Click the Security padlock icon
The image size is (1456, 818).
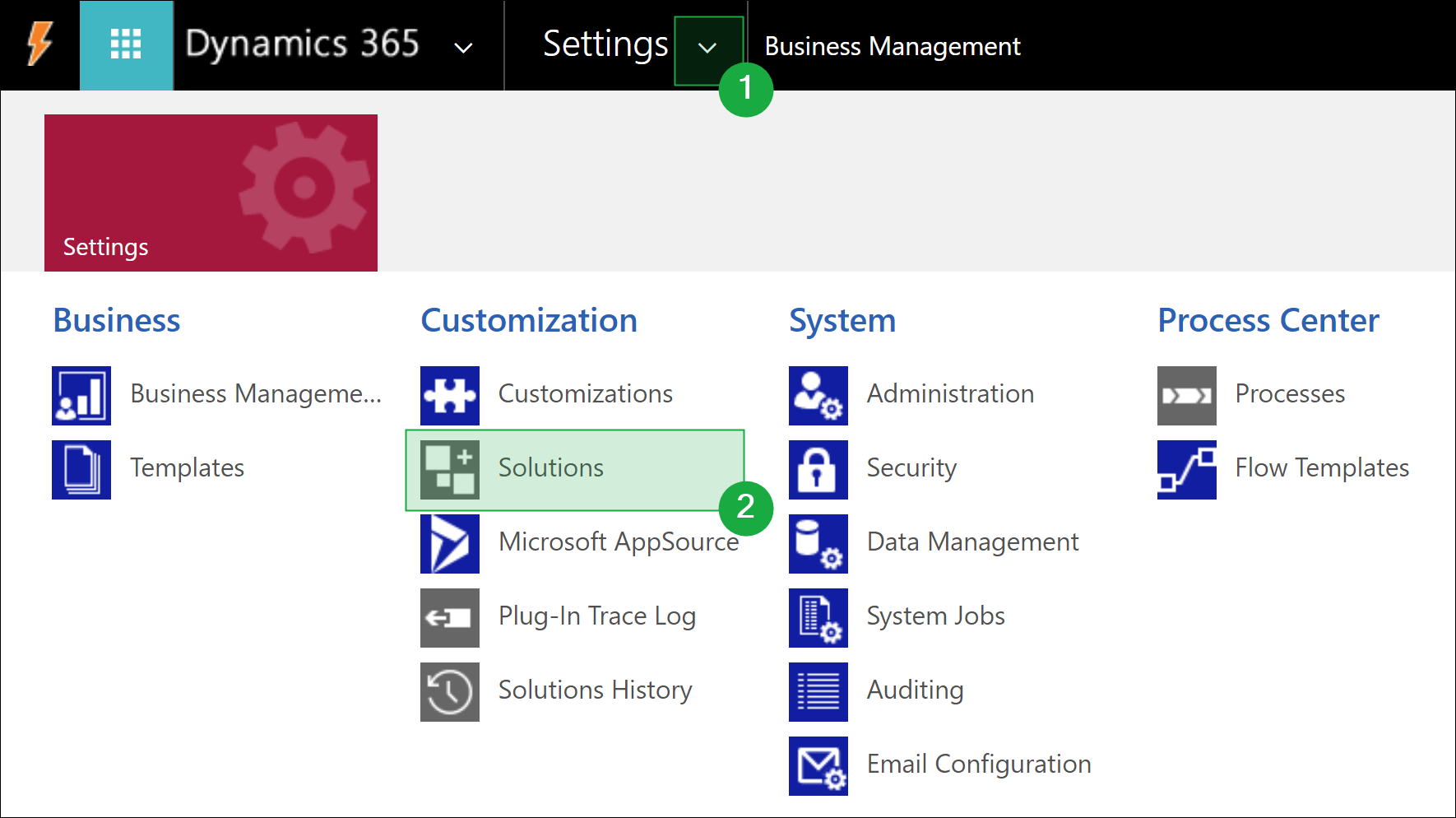pyautogui.click(x=818, y=470)
